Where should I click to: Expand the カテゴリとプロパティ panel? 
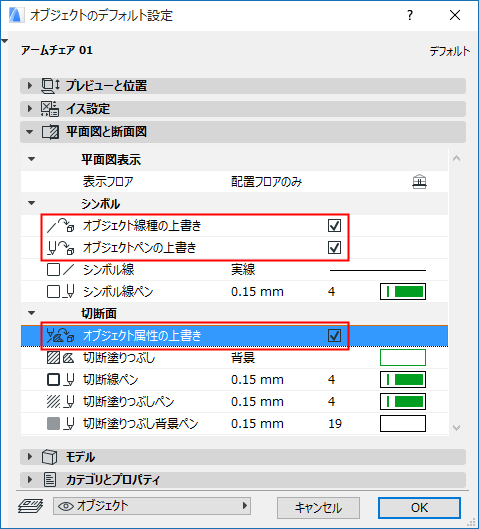(x=30, y=479)
